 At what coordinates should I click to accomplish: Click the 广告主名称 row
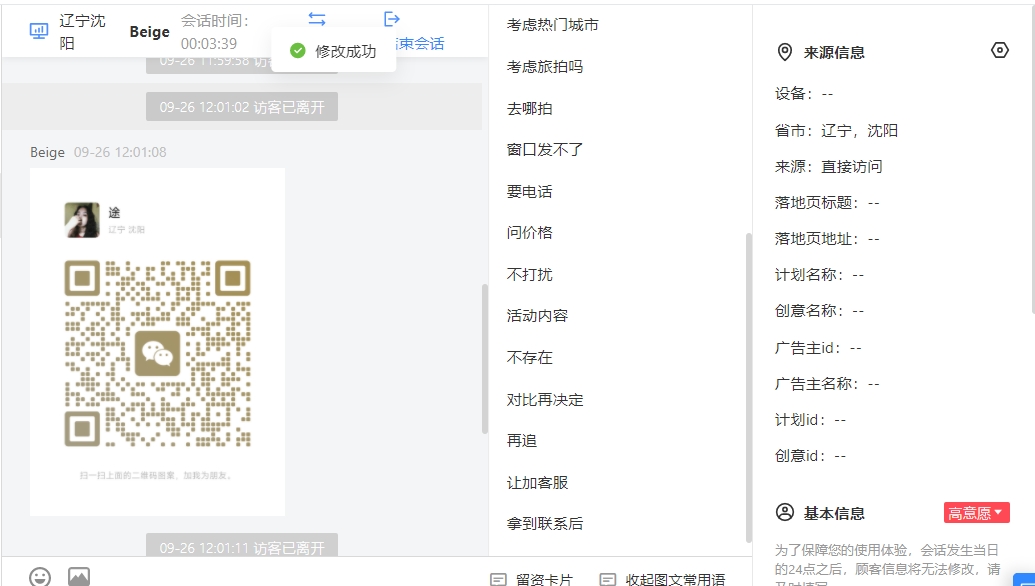click(x=827, y=383)
